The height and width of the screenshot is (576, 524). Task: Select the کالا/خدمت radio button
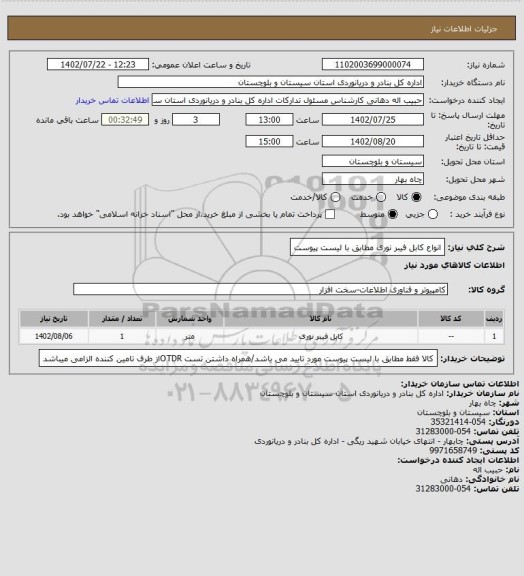[335, 198]
